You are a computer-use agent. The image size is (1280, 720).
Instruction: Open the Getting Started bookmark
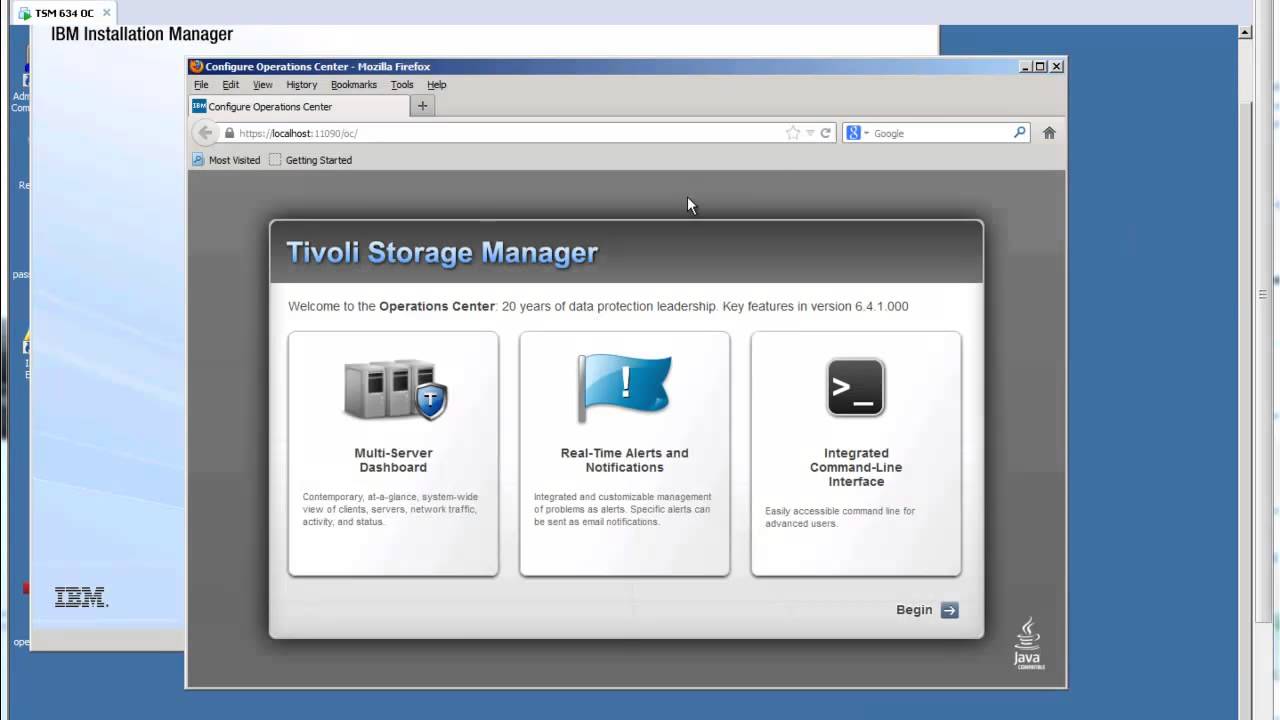[310, 160]
